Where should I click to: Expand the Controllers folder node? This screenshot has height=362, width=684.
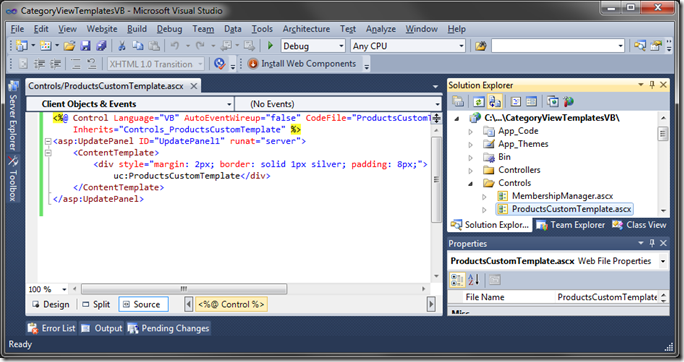pyautogui.click(x=471, y=171)
